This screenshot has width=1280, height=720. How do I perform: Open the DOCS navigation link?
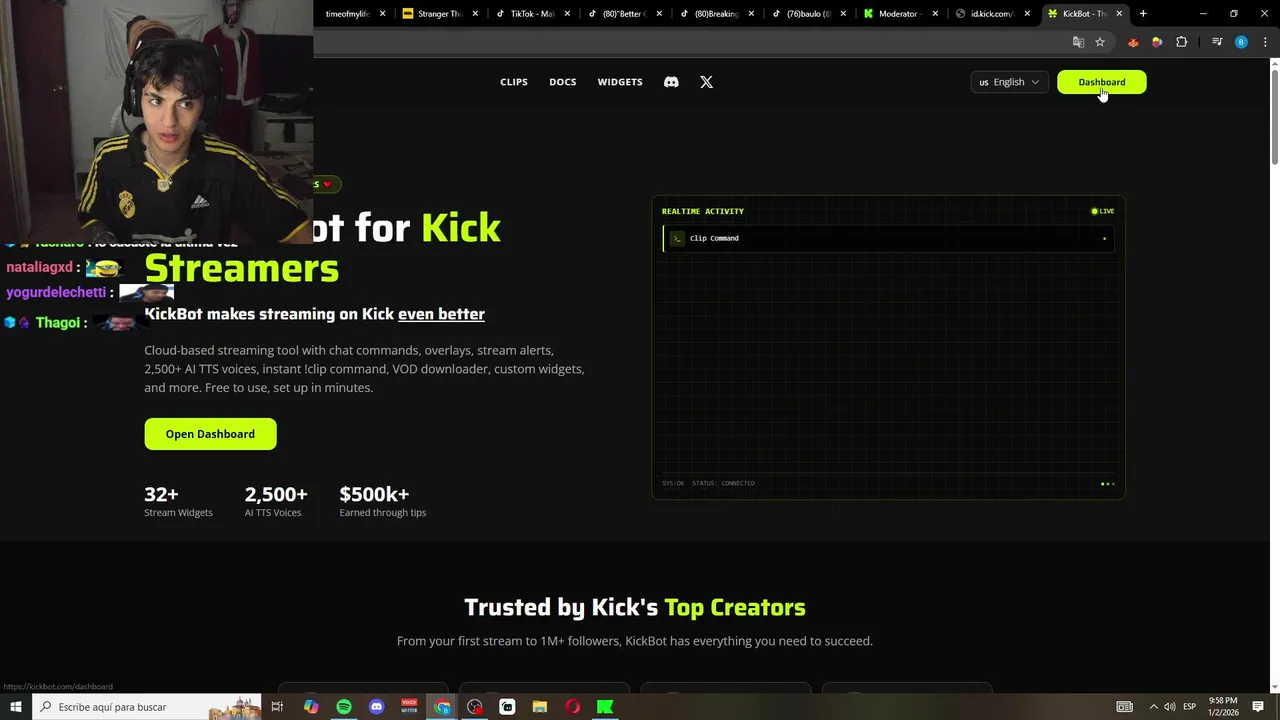click(563, 82)
